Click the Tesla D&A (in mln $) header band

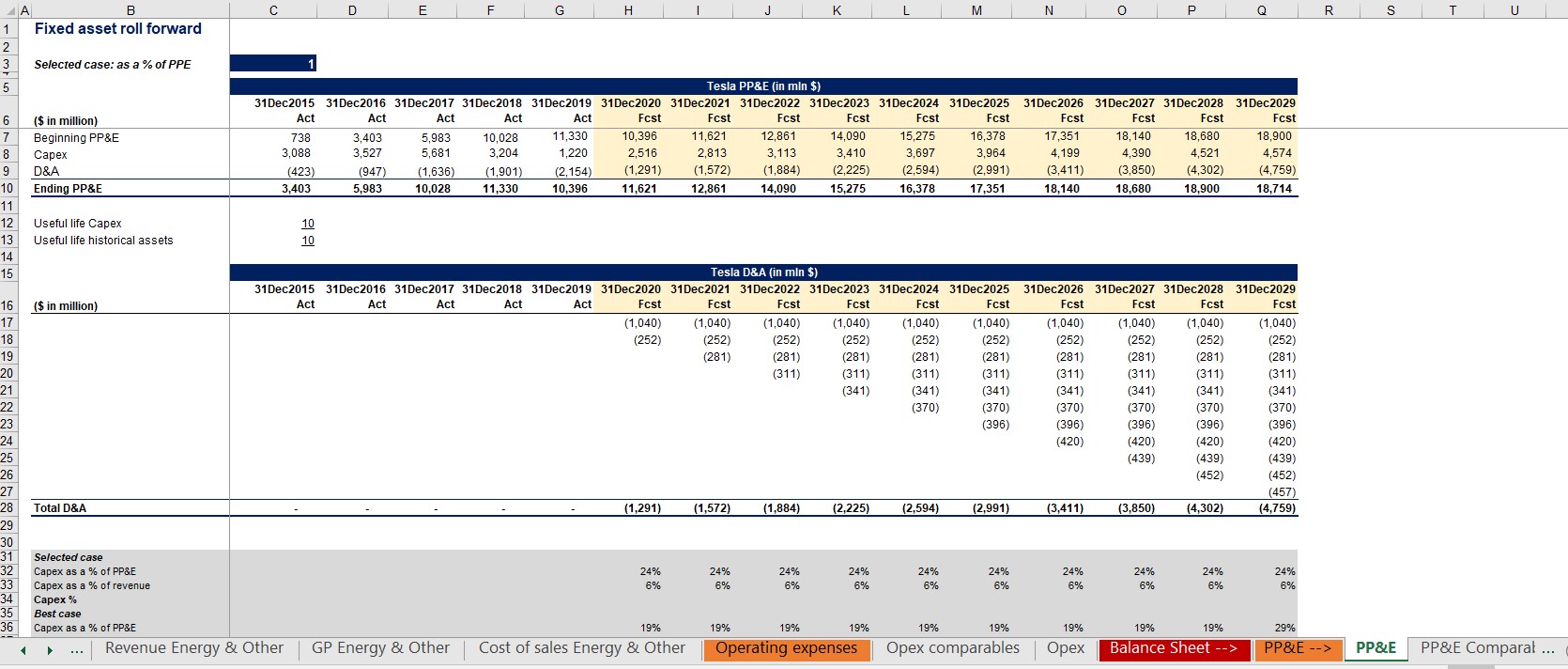click(763, 272)
